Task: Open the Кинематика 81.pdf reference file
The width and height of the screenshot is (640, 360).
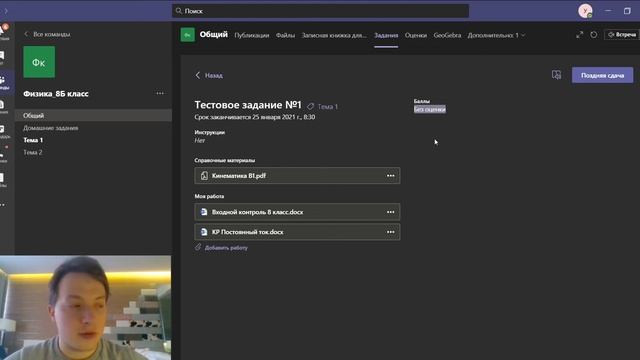Action: tap(297, 176)
